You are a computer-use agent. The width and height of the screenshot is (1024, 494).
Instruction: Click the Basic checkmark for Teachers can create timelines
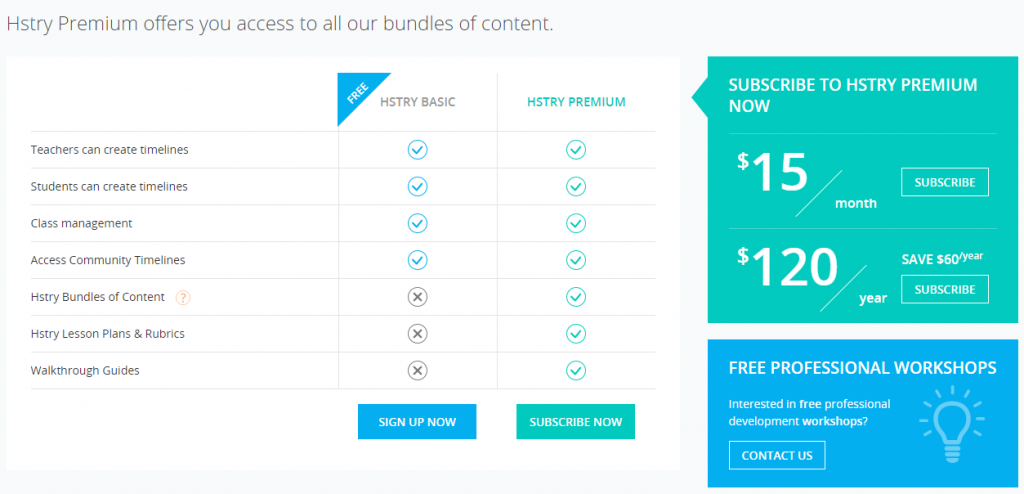click(x=417, y=150)
